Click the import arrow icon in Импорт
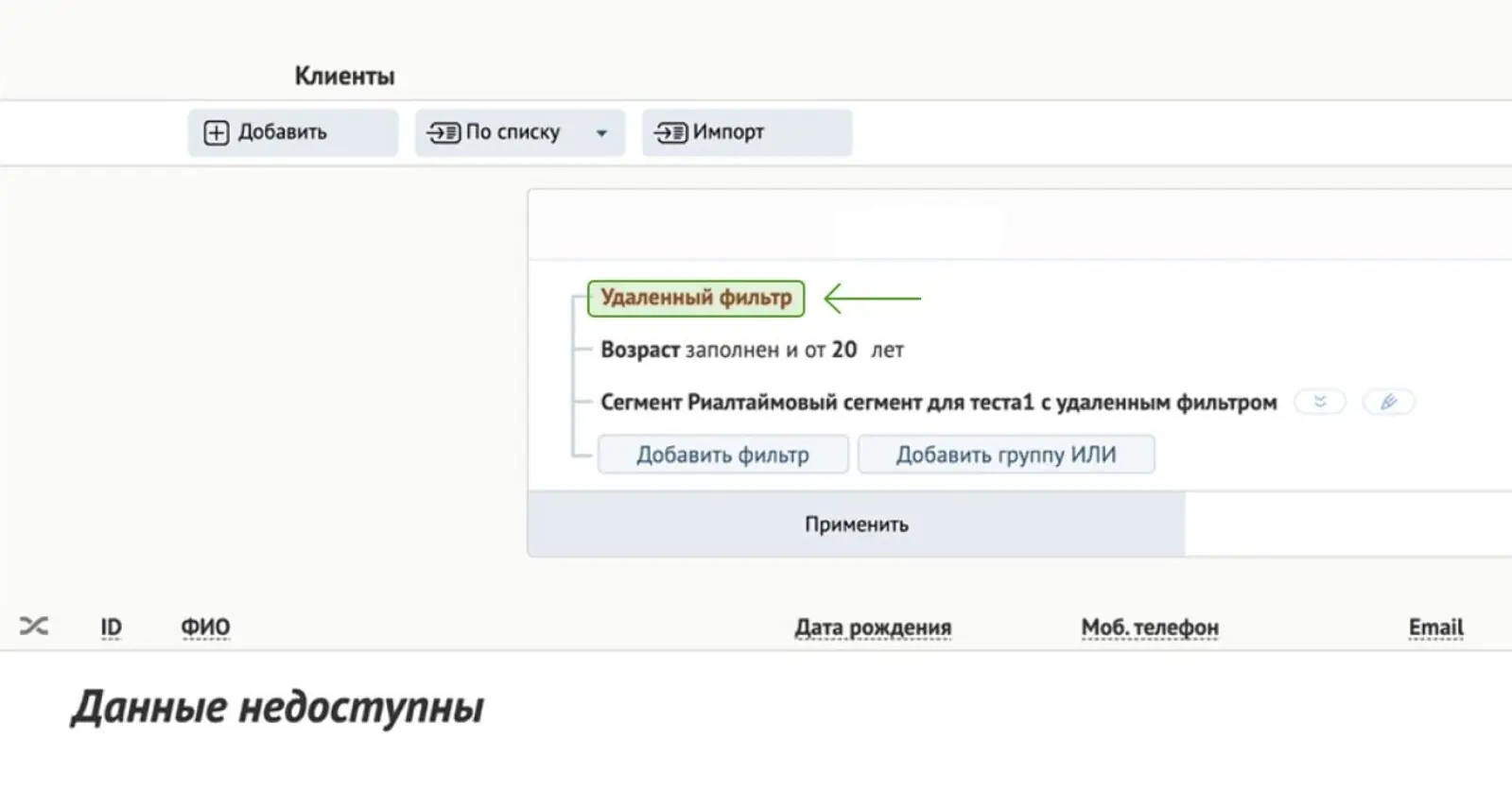 [x=670, y=132]
